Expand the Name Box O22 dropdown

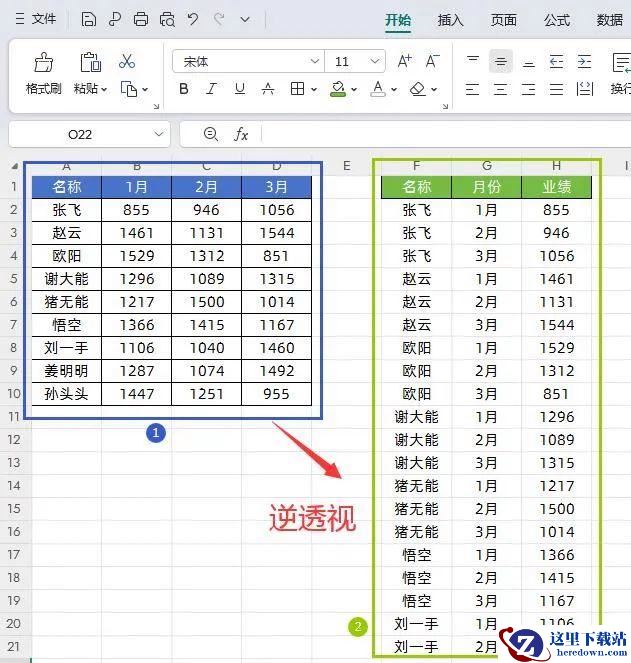[x=159, y=134]
